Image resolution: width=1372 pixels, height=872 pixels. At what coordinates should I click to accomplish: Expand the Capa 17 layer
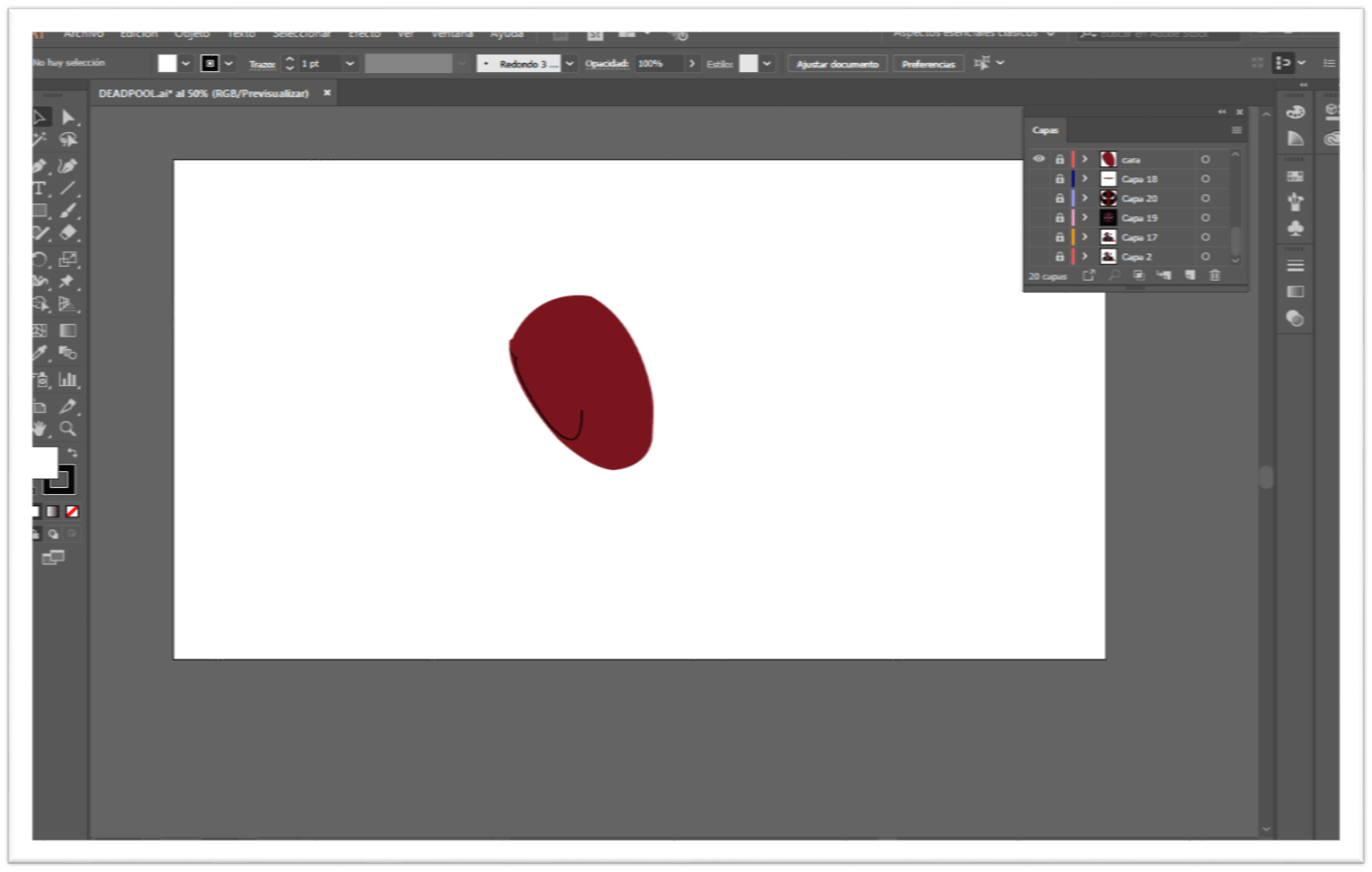coord(1085,236)
